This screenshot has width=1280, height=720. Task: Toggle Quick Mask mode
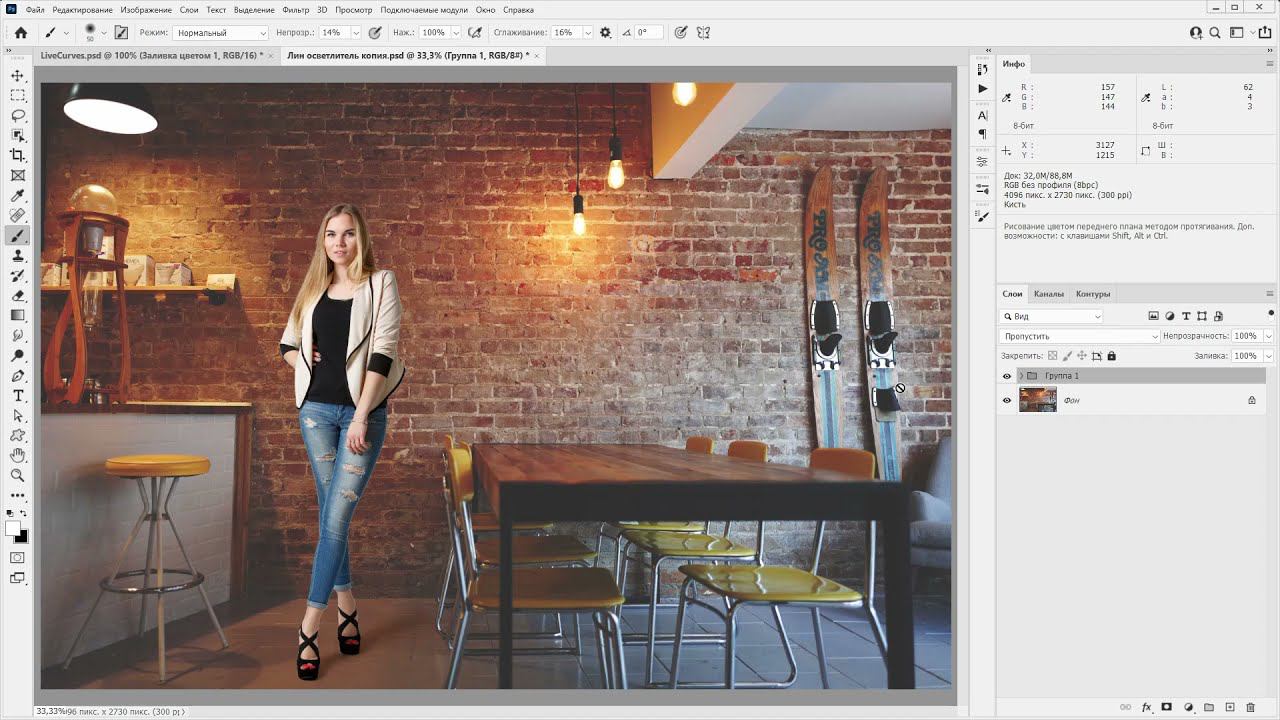click(x=18, y=558)
